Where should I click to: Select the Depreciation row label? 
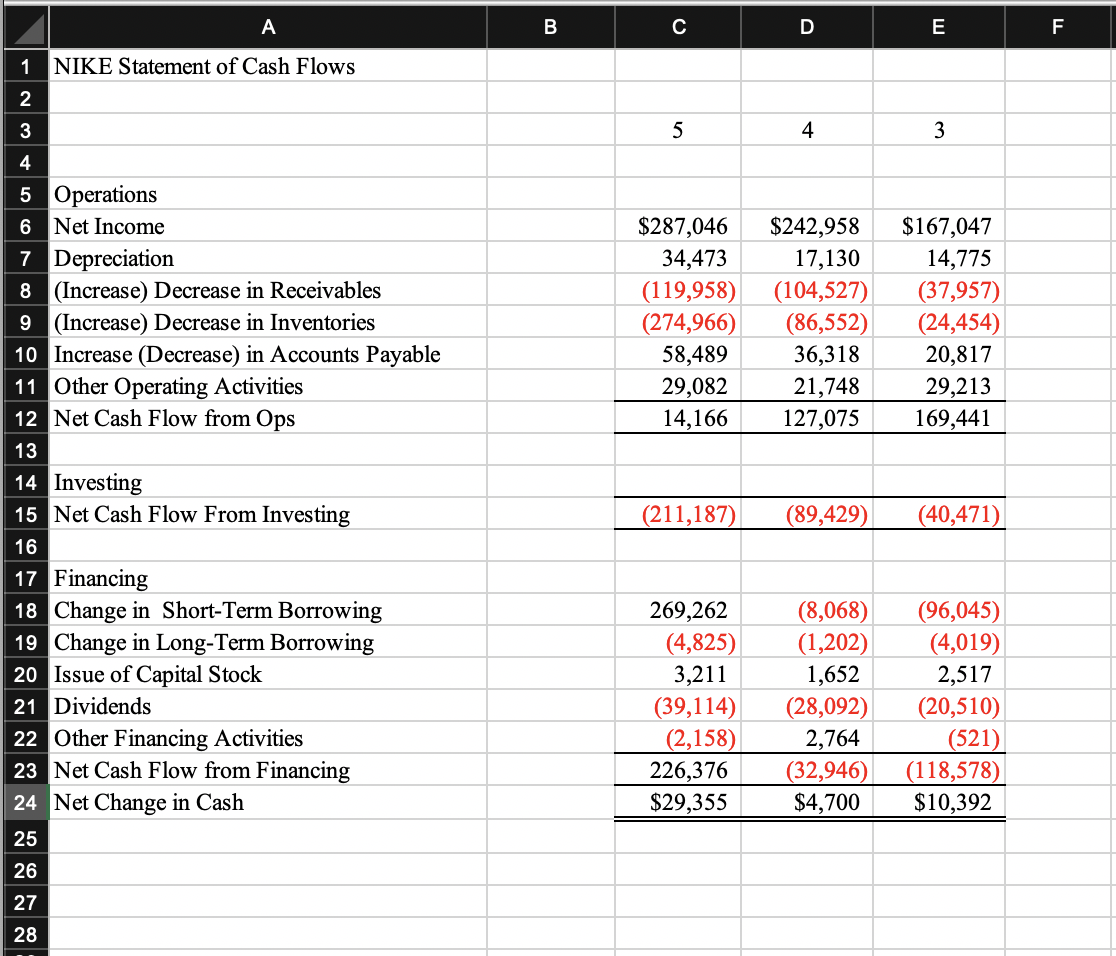pyautogui.click(x=115, y=258)
